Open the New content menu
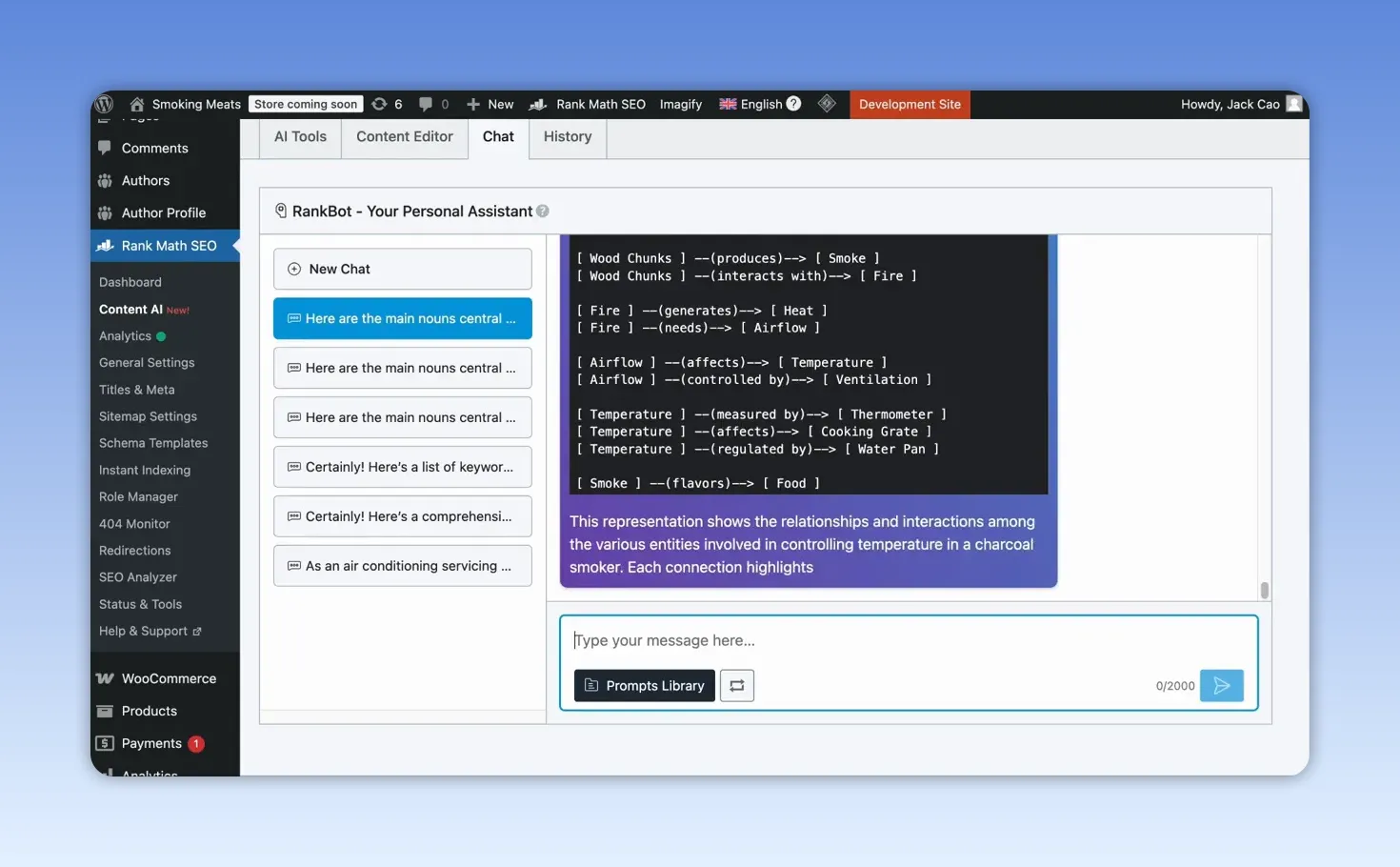The height and width of the screenshot is (867, 1400). click(x=490, y=104)
